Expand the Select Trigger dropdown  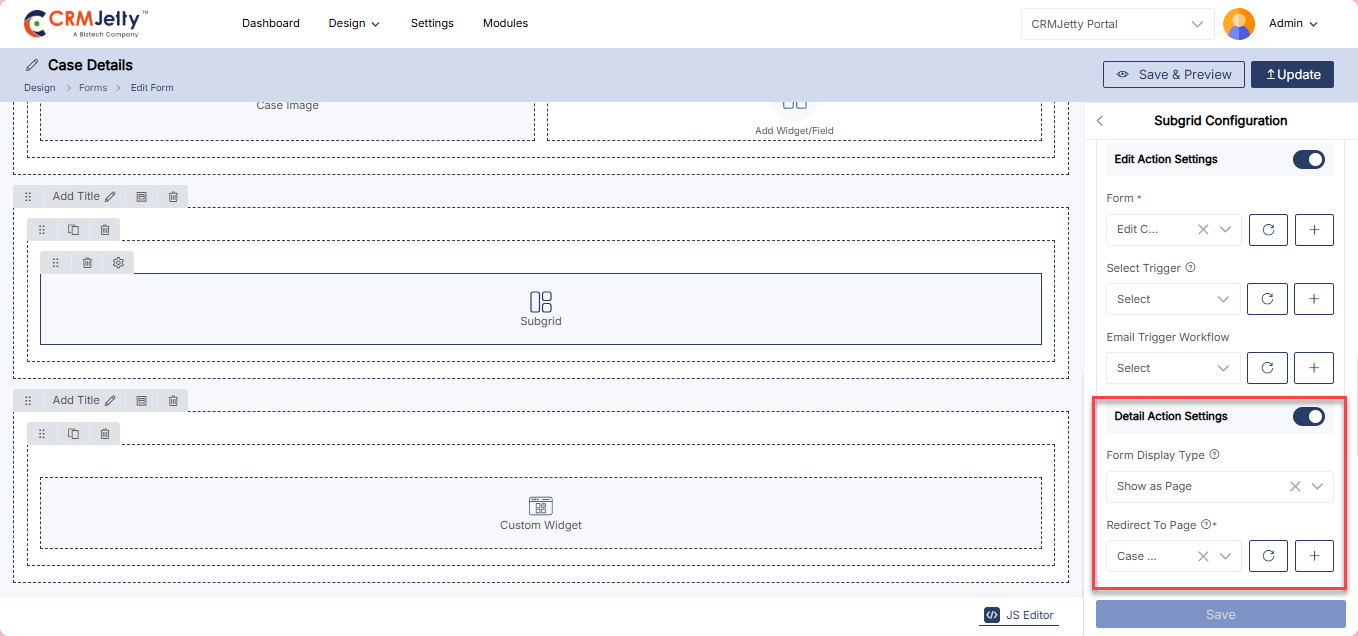coord(1173,299)
